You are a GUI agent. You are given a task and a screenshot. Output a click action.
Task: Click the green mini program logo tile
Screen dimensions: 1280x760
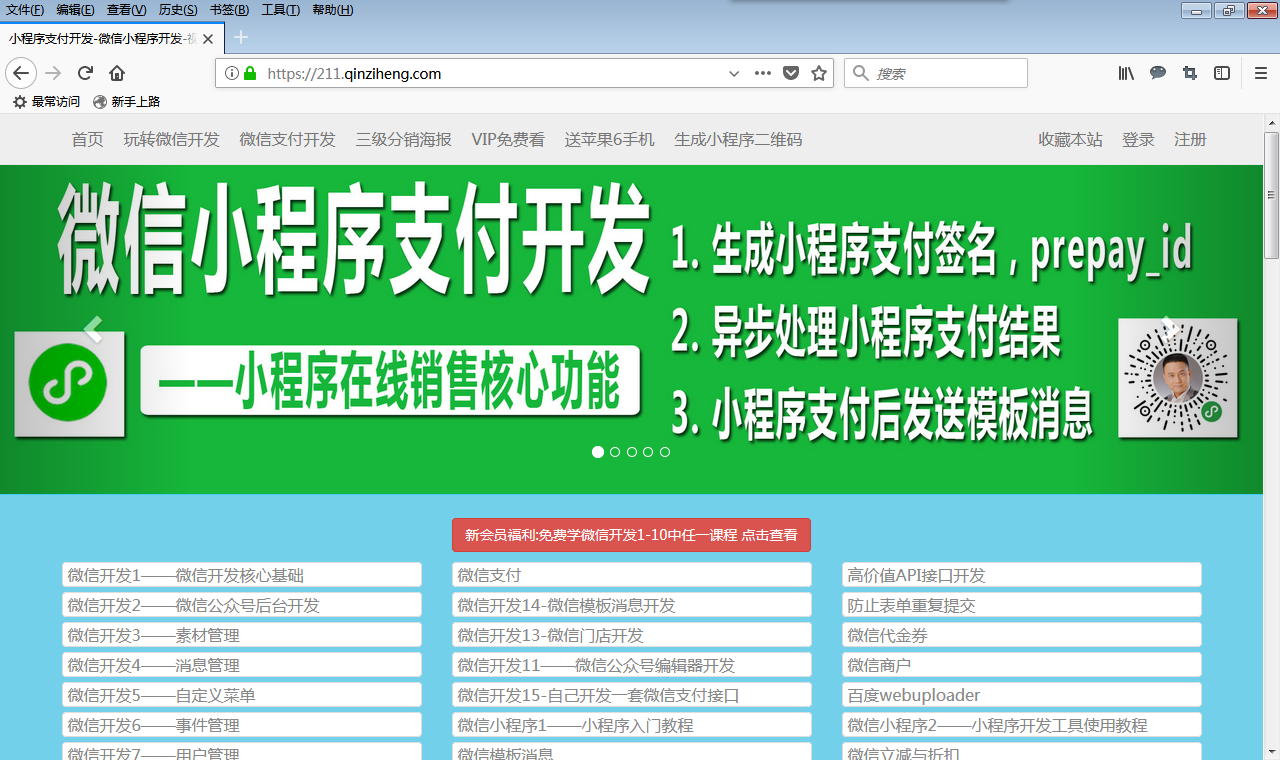(x=69, y=384)
